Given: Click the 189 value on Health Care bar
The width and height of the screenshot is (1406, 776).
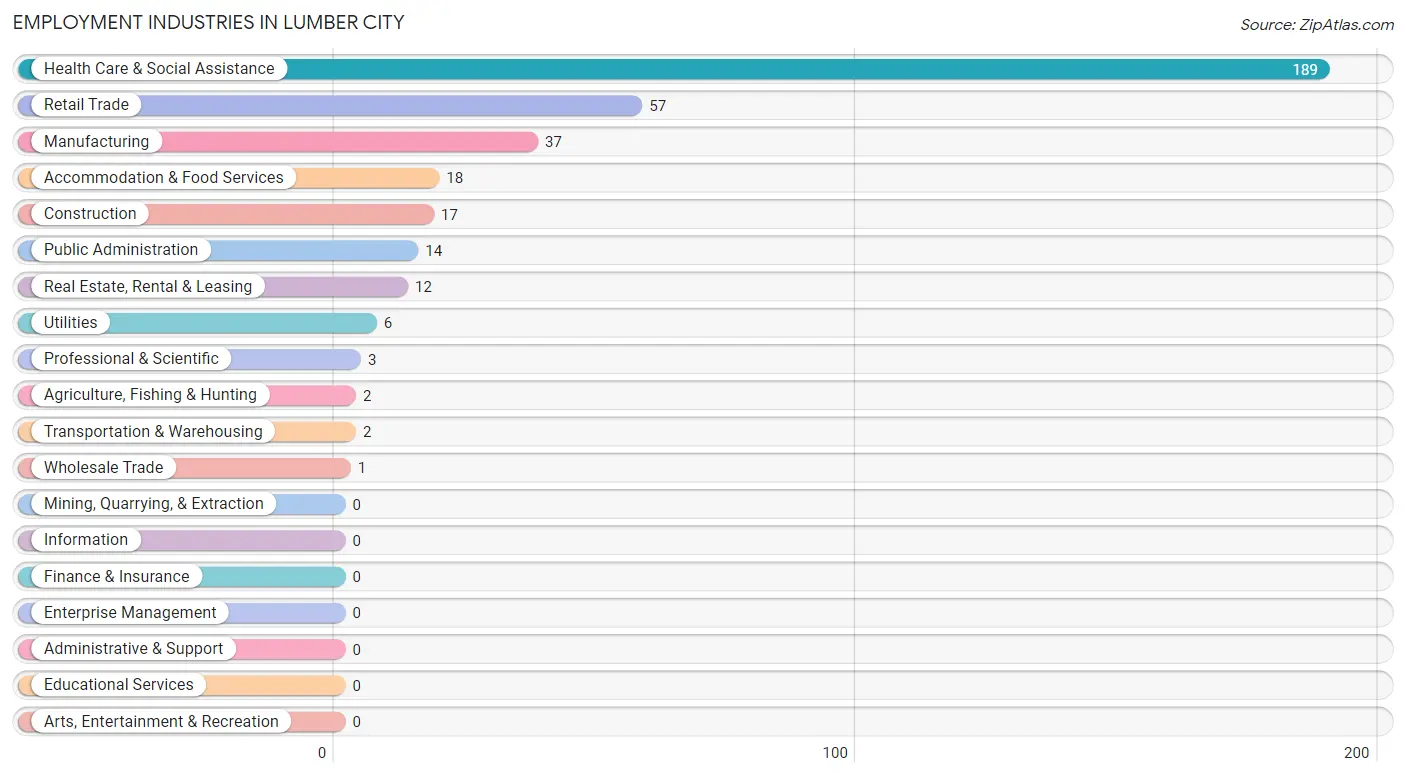Looking at the screenshot, I should pyautogui.click(x=1305, y=70).
